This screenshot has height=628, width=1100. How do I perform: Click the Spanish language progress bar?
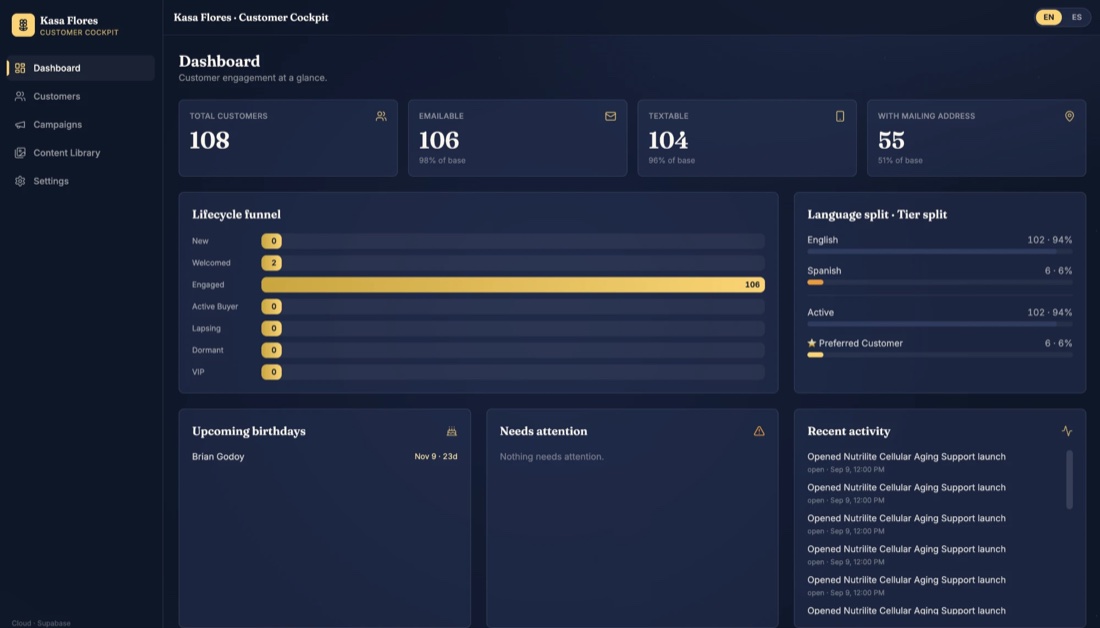click(939, 282)
